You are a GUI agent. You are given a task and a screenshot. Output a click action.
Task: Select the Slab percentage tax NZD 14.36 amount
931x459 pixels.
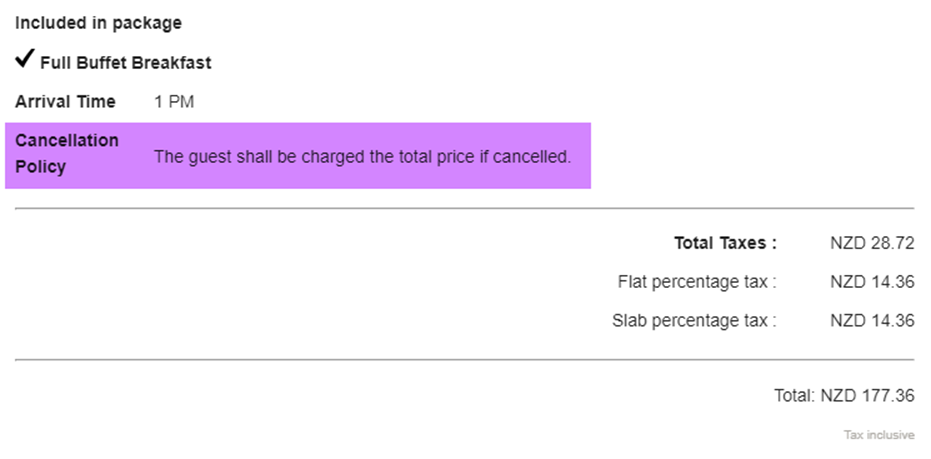coord(872,321)
